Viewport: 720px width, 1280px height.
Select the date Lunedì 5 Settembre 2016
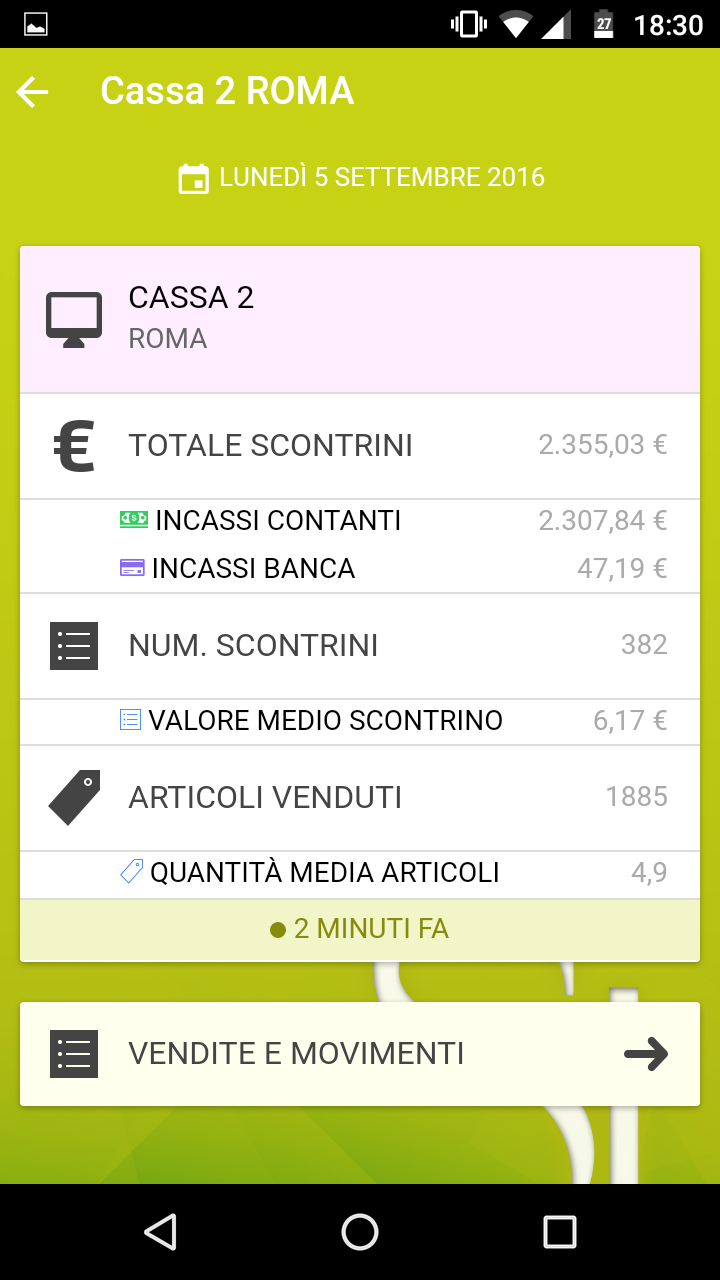(x=381, y=178)
